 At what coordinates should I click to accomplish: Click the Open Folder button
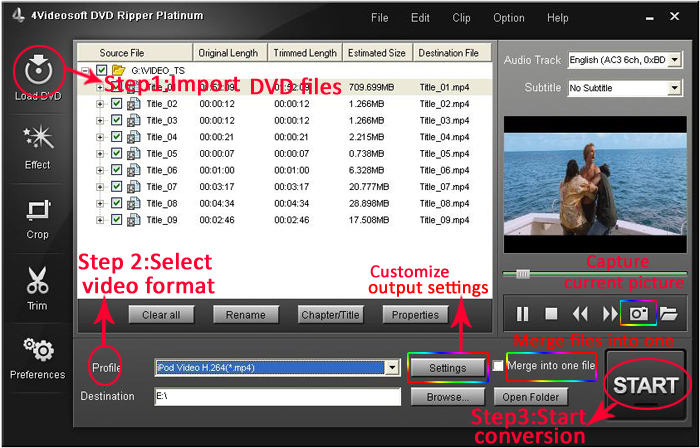[x=531, y=397]
